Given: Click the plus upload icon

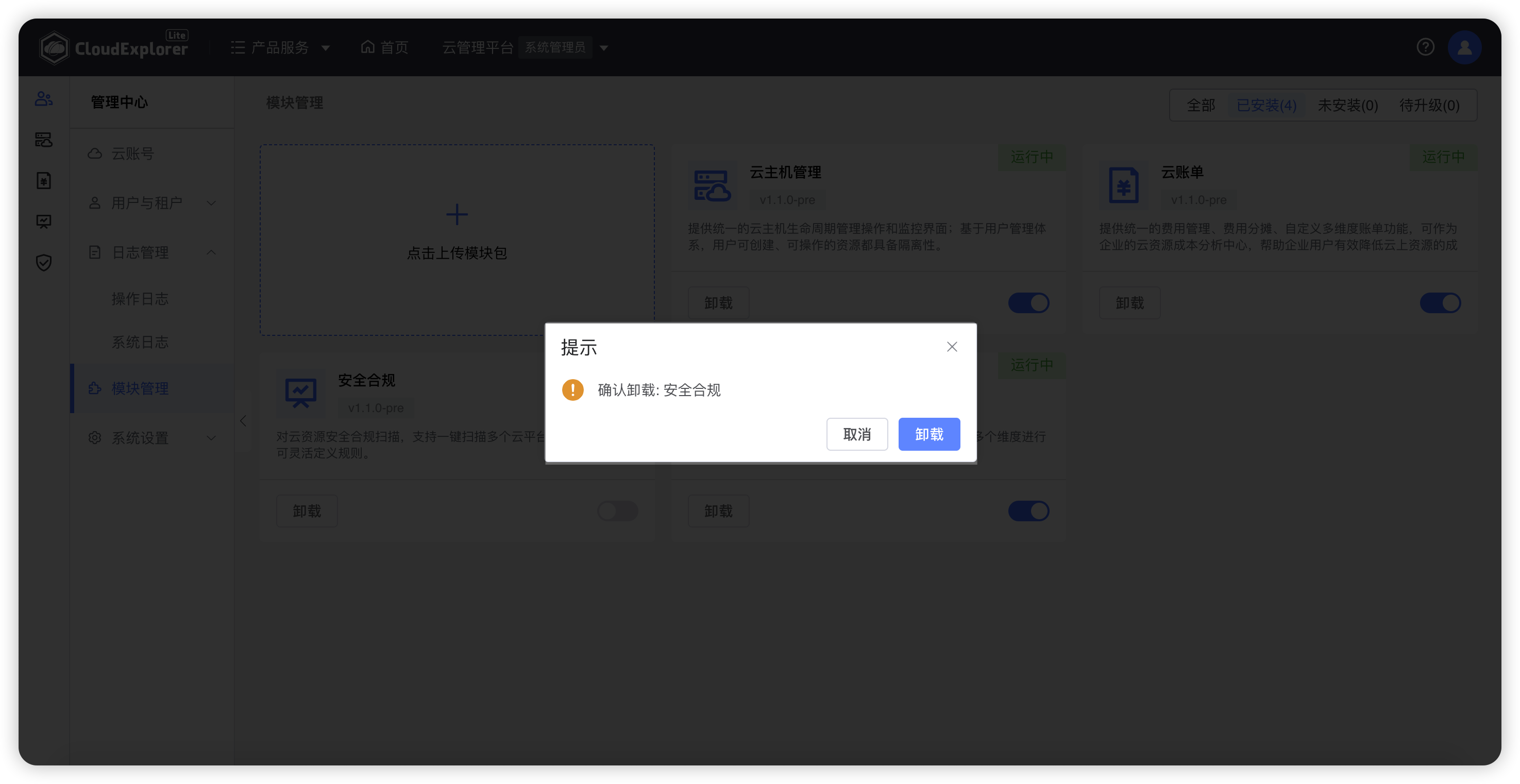Looking at the screenshot, I should 457,214.
